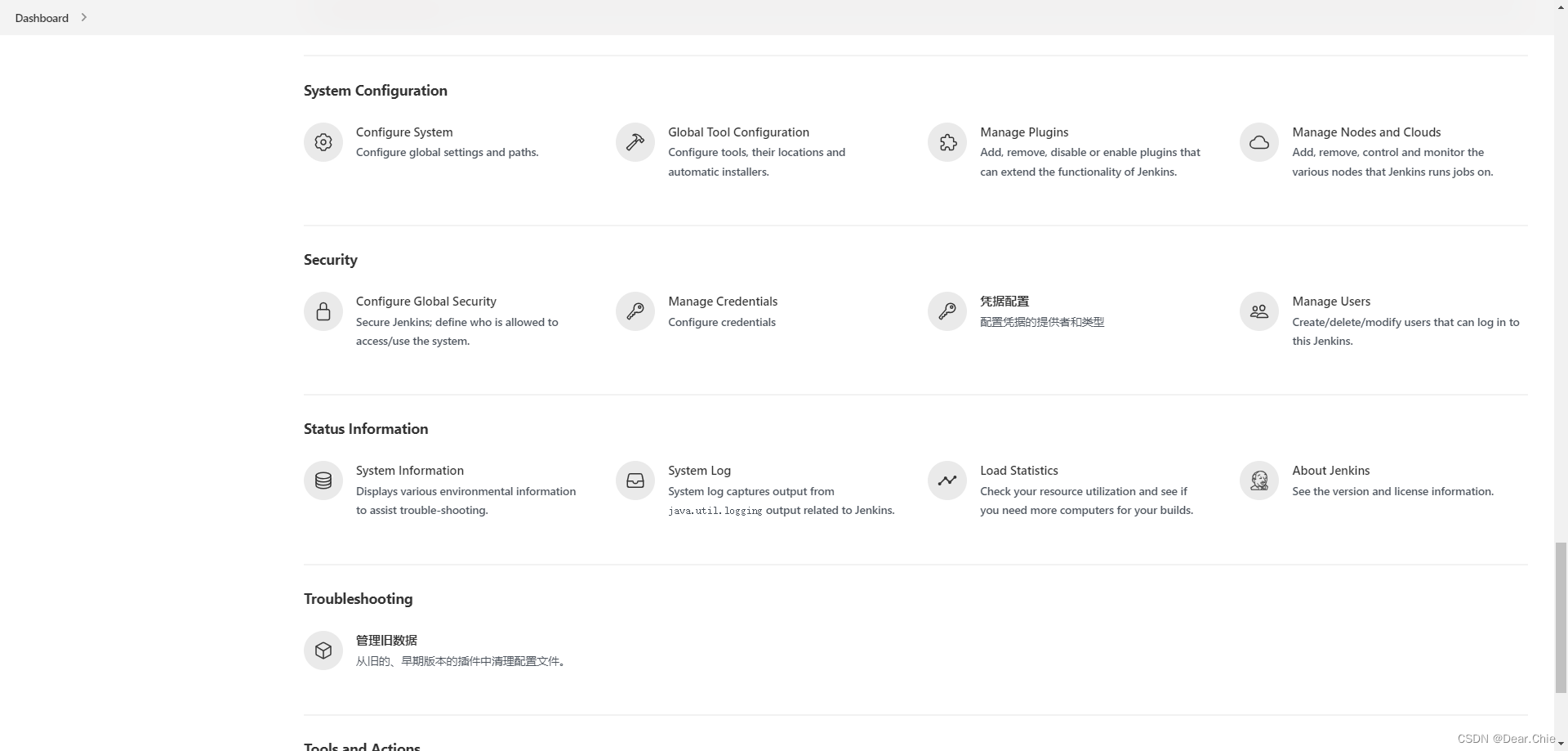Open the System Information link
Viewport: 1568px width, 751px height.
point(410,471)
